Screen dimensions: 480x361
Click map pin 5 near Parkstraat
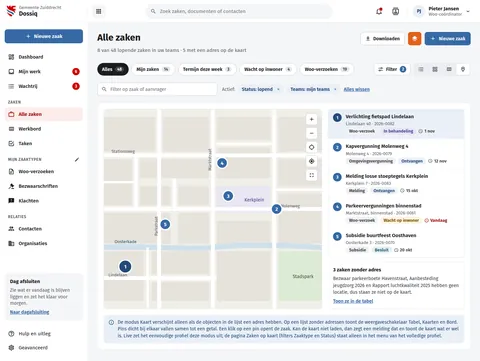pos(165,224)
